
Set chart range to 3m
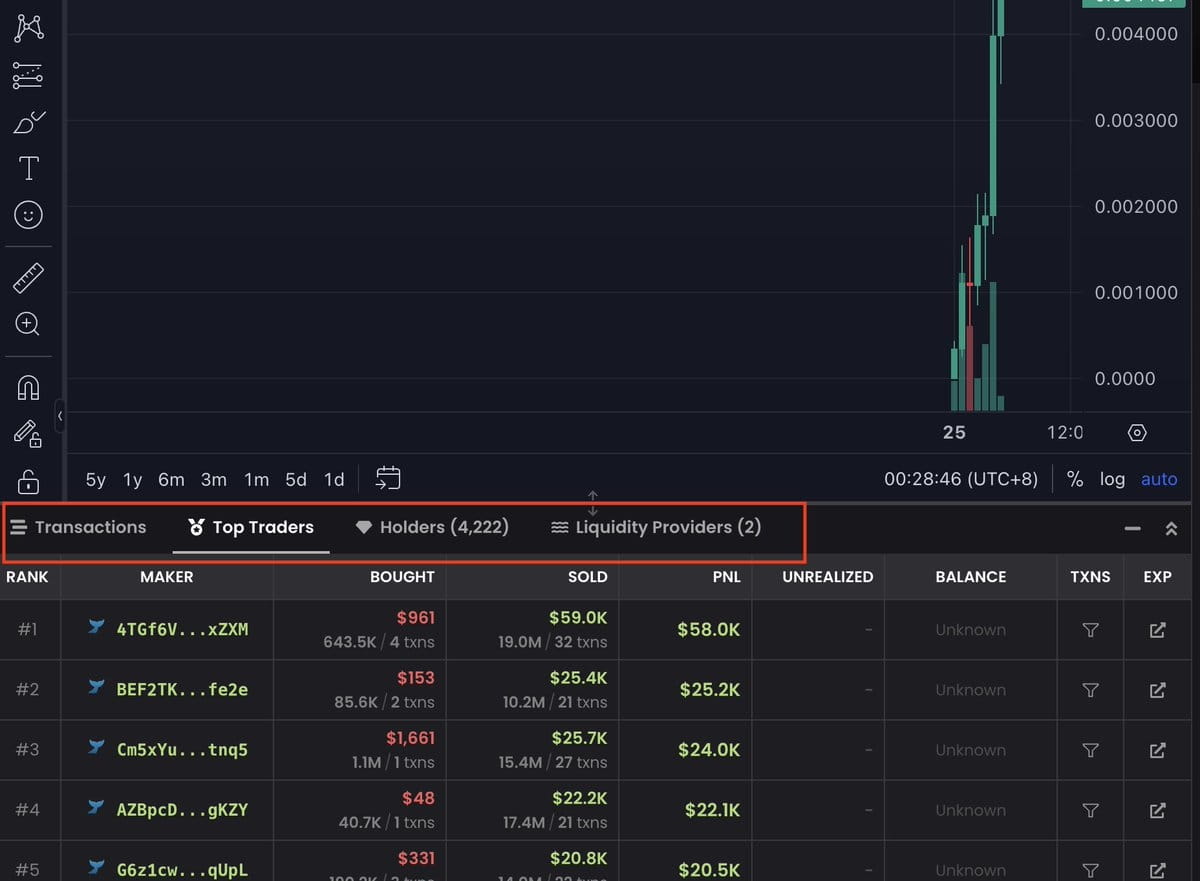click(x=214, y=480)
